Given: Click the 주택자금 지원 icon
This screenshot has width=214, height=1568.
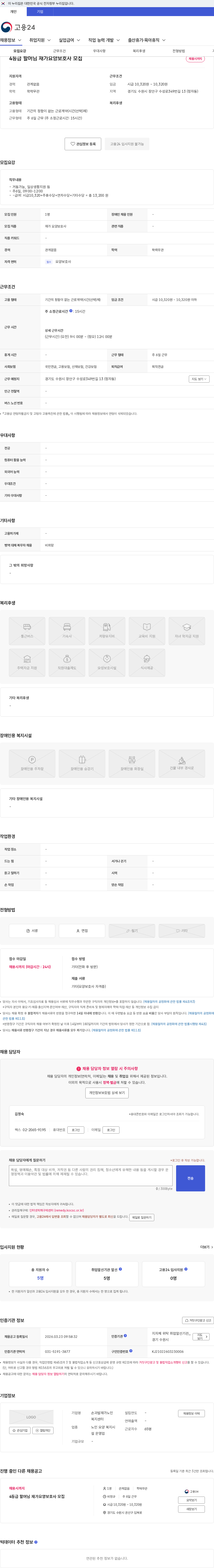Looking at the screenshot, I should point(27,663).
